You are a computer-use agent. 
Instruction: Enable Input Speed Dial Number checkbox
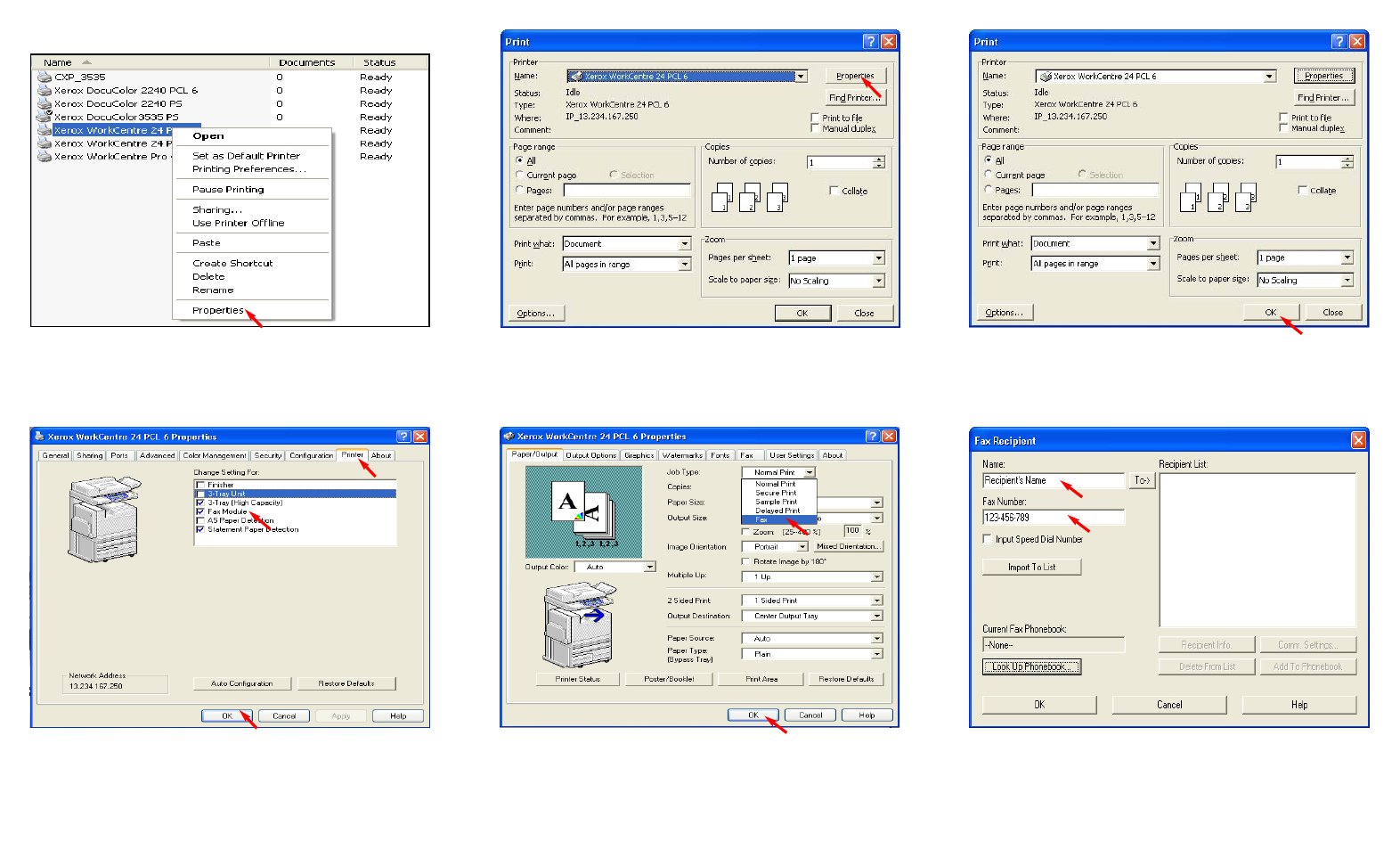coord(987,539)
